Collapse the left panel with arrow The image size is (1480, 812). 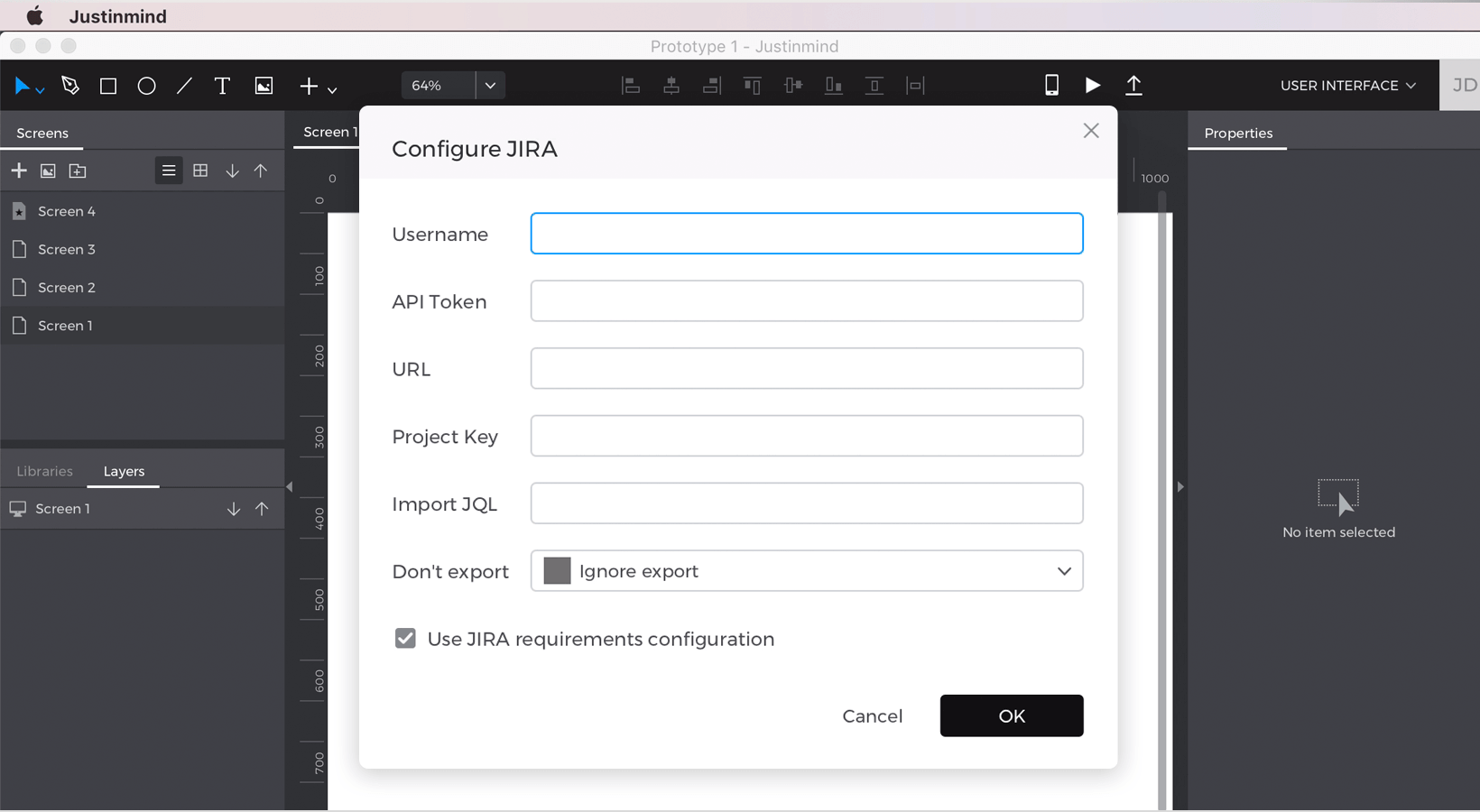[290, 487]
